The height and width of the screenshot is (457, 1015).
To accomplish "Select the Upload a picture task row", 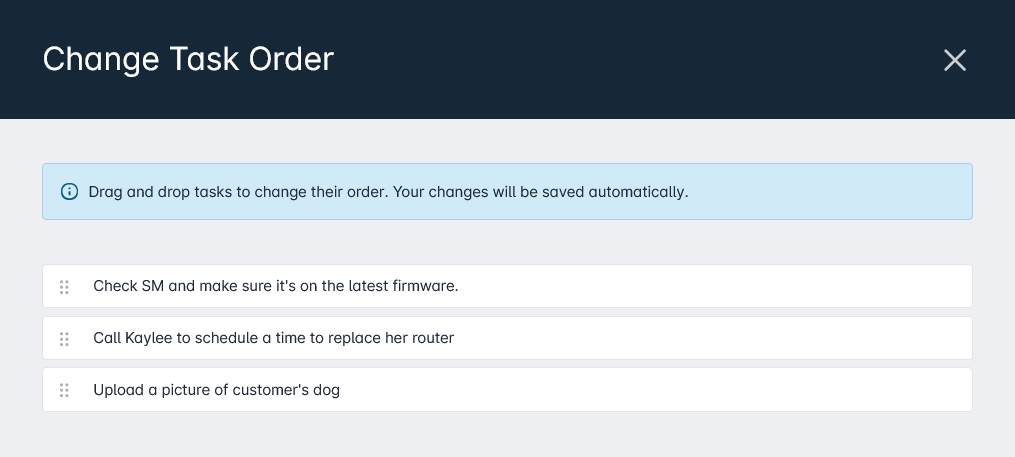I will pos(508,390).
